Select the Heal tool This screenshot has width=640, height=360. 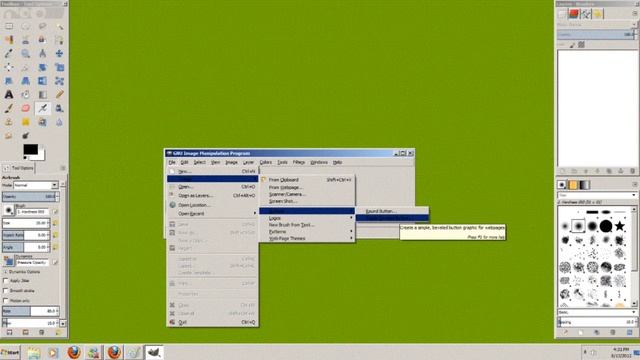tap(25, 122)
